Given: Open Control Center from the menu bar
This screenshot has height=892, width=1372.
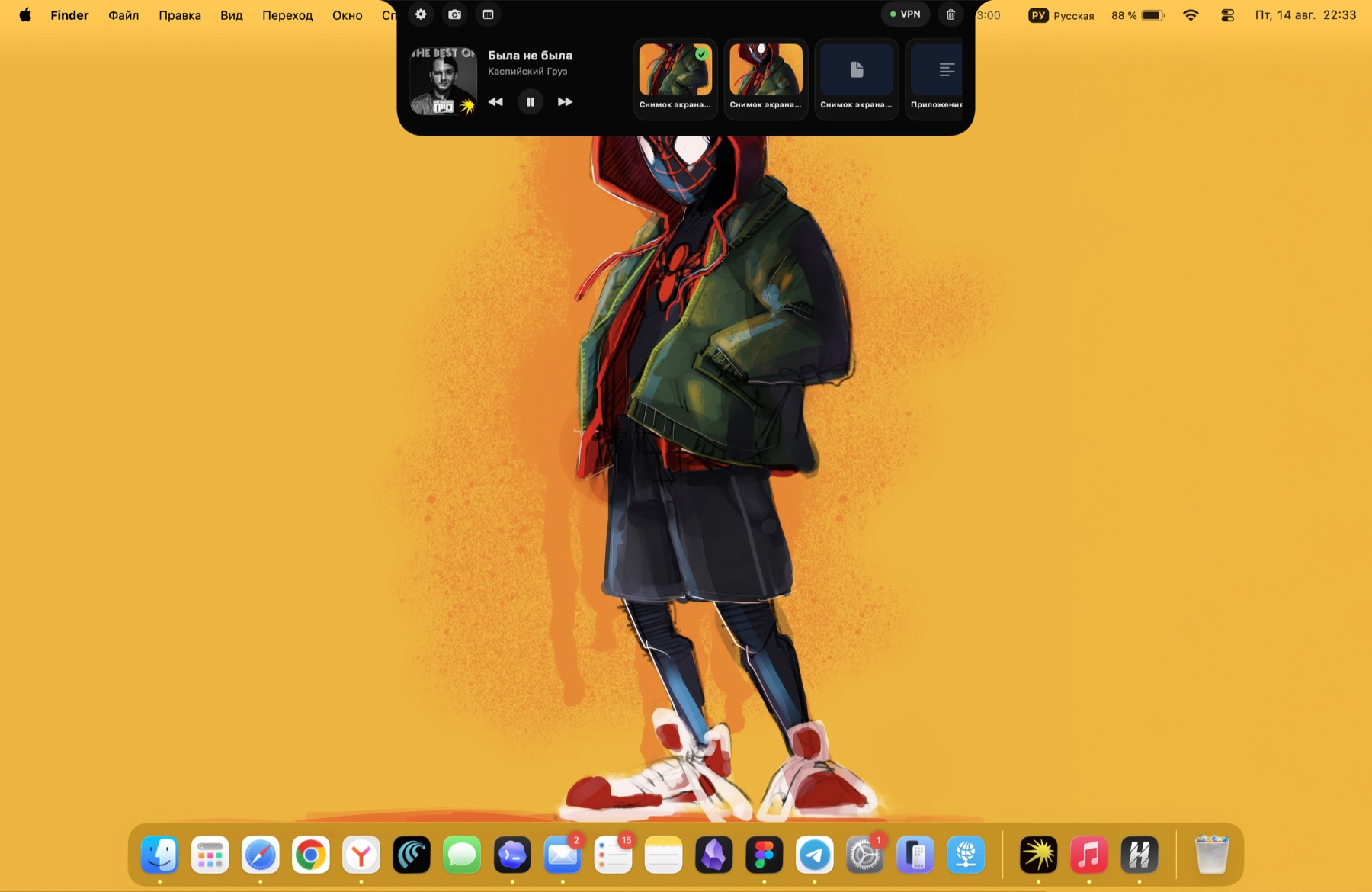Looking at the screenshot, I should tap(1227, 15).
